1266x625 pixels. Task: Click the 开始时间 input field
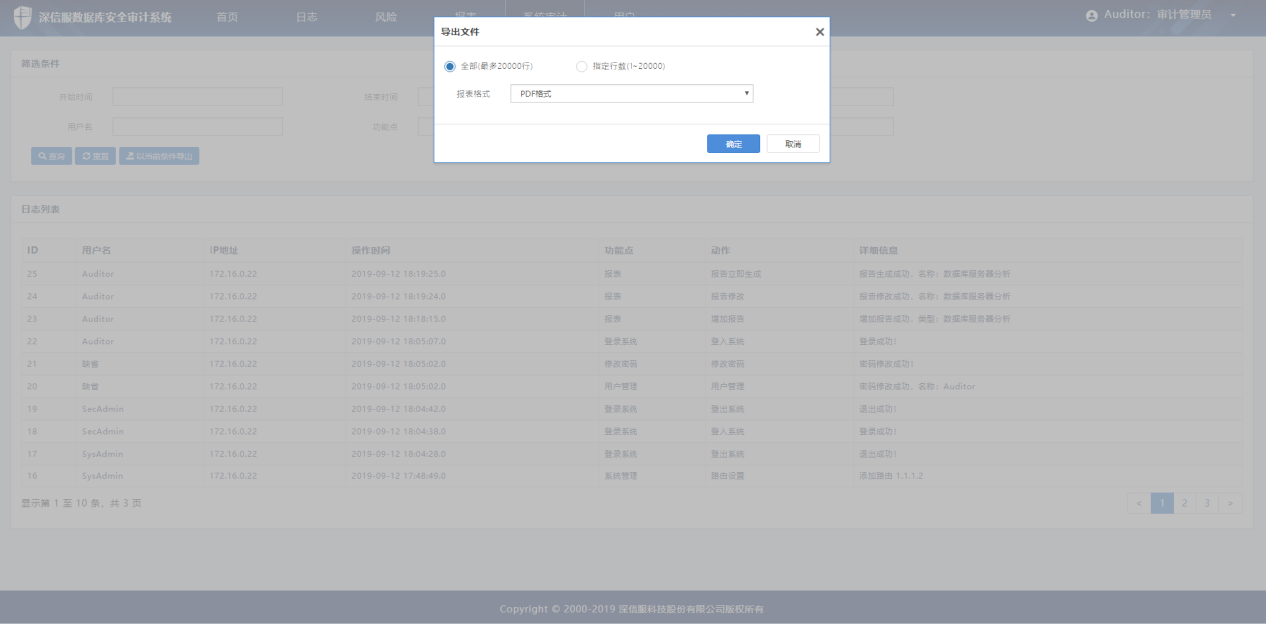point(197,97)
